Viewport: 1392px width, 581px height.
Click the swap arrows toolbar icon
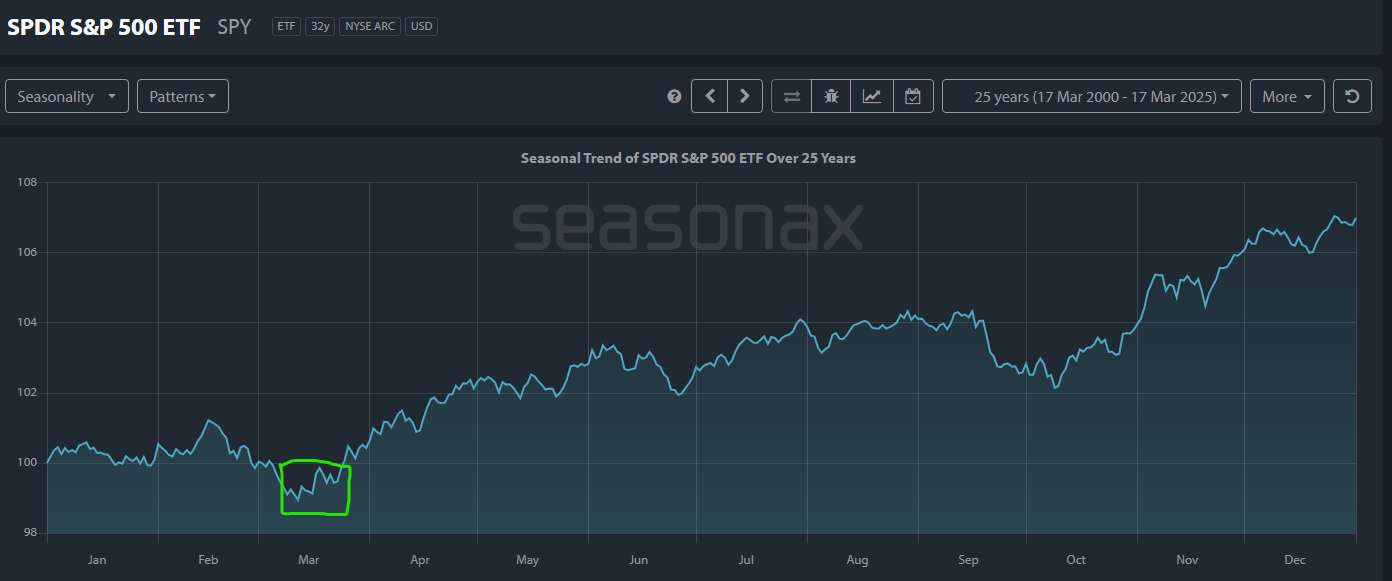pyautogui.click(x=791, y=96)
